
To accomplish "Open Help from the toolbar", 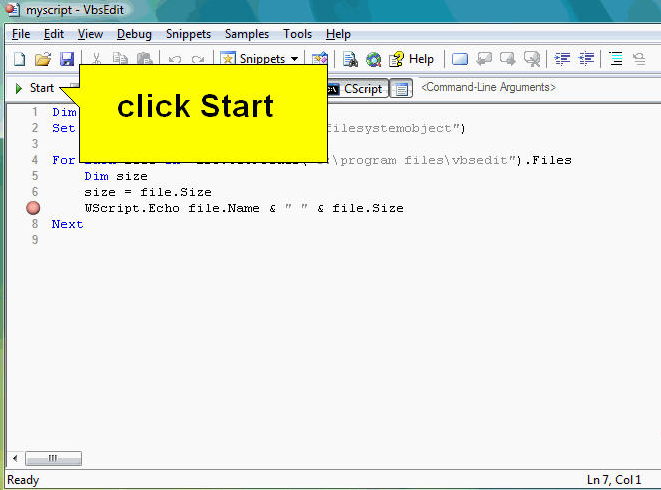I will [x=411, y=59].
